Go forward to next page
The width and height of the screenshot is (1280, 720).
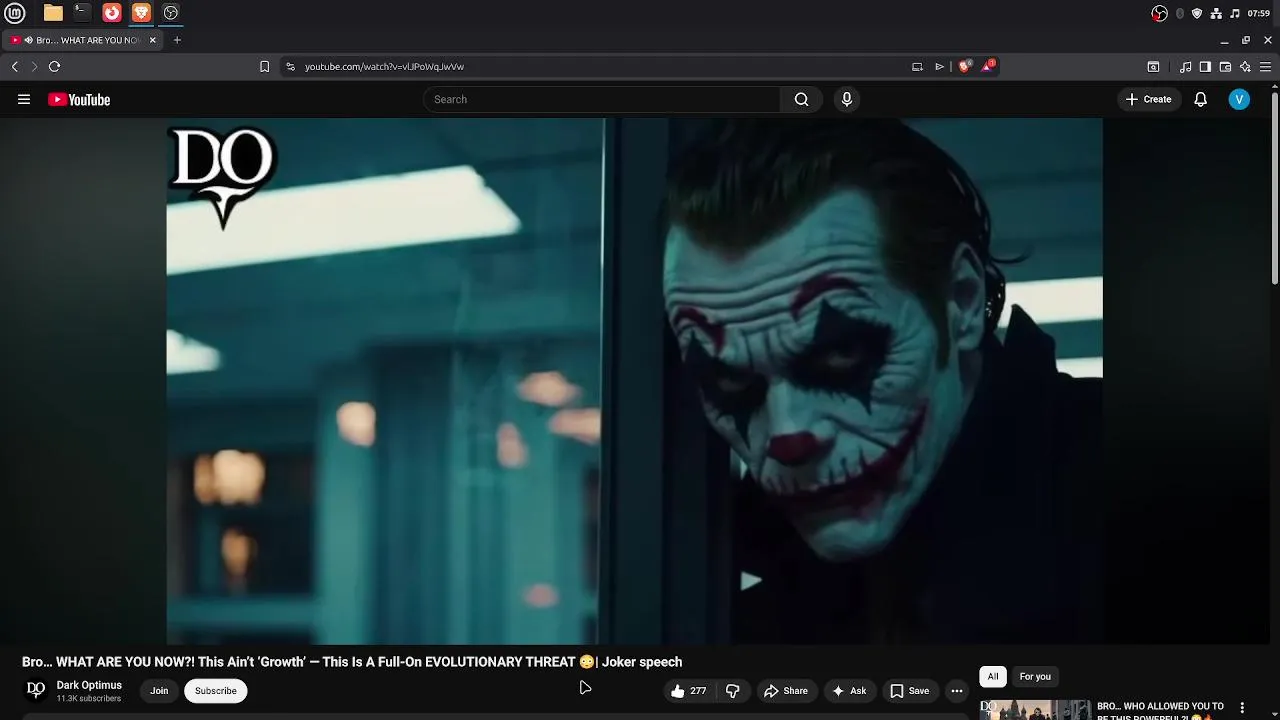click(x=34, y=67)
